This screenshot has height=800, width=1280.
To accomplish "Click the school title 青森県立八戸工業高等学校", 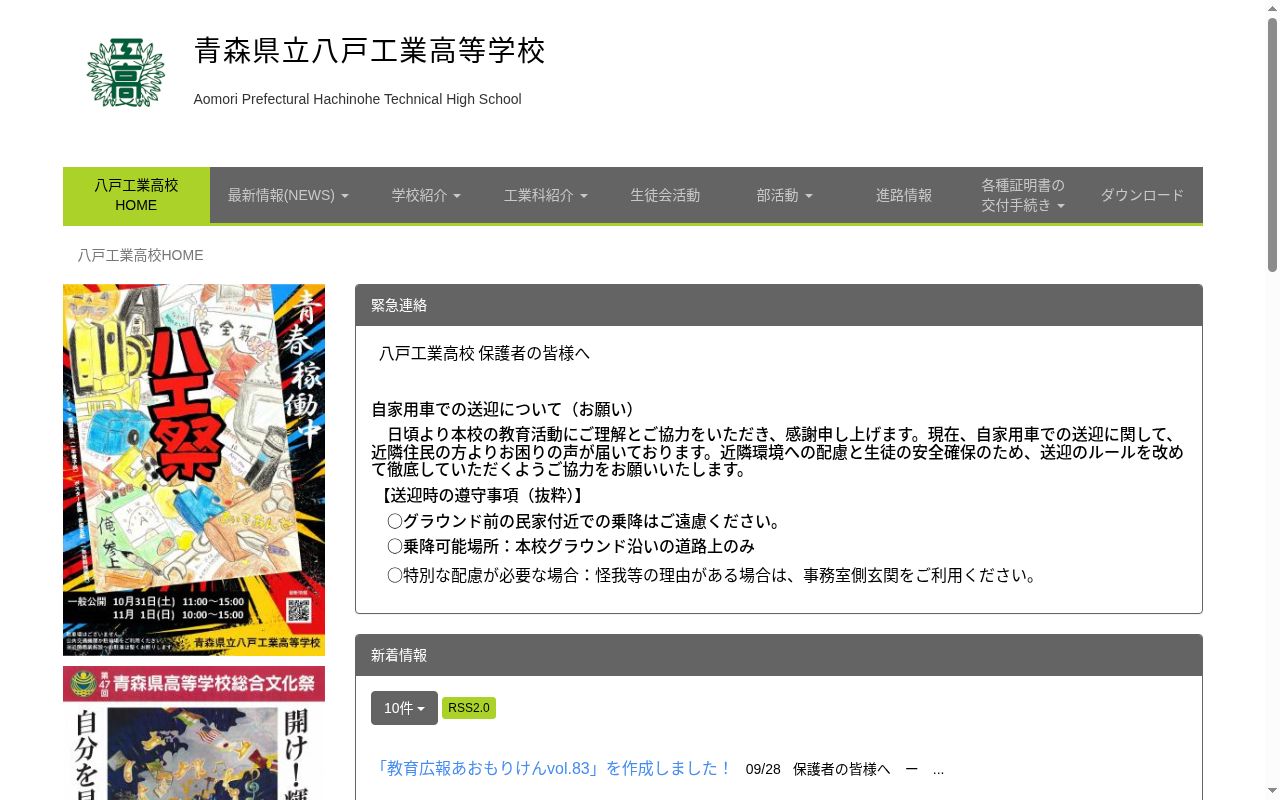I will (x=370, y=51).
